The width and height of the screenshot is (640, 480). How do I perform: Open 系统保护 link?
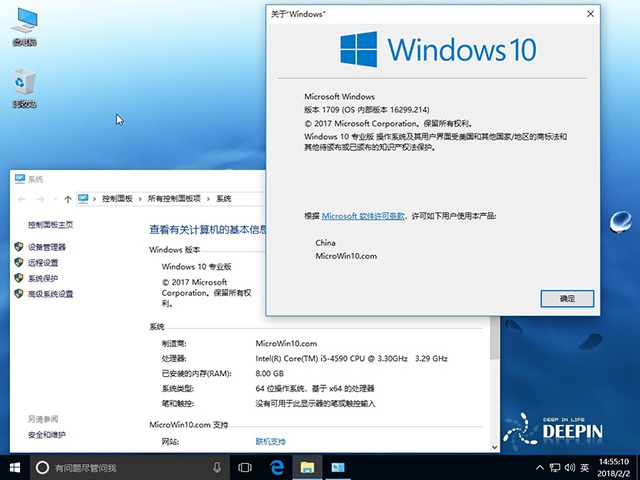43,278
